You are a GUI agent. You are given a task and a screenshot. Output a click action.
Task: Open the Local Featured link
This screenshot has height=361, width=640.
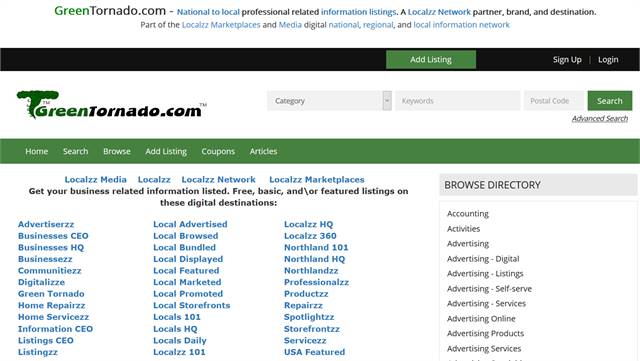pos(186,271)
